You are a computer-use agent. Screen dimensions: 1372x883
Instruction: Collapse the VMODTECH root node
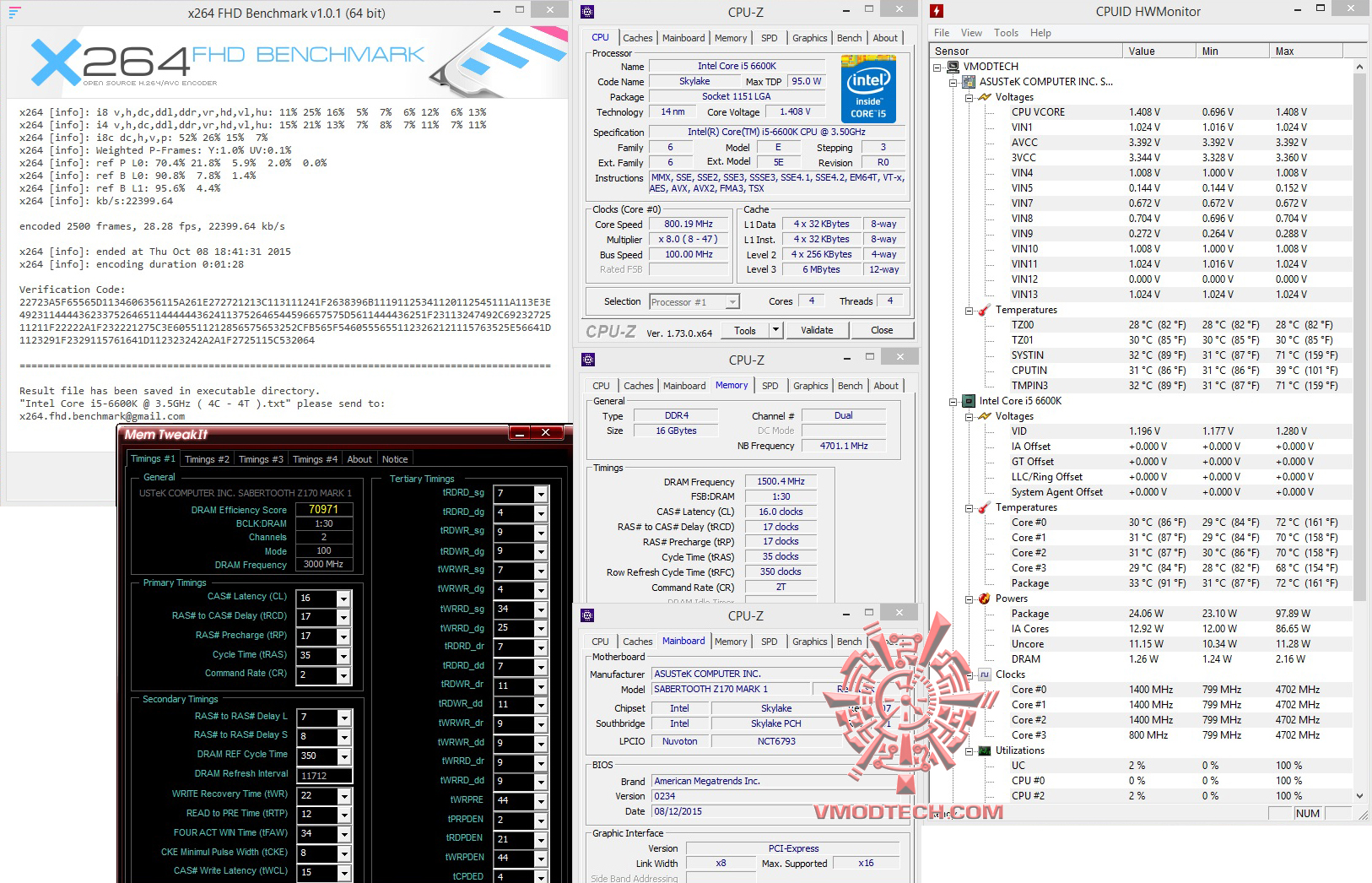(x=937, y=67)
